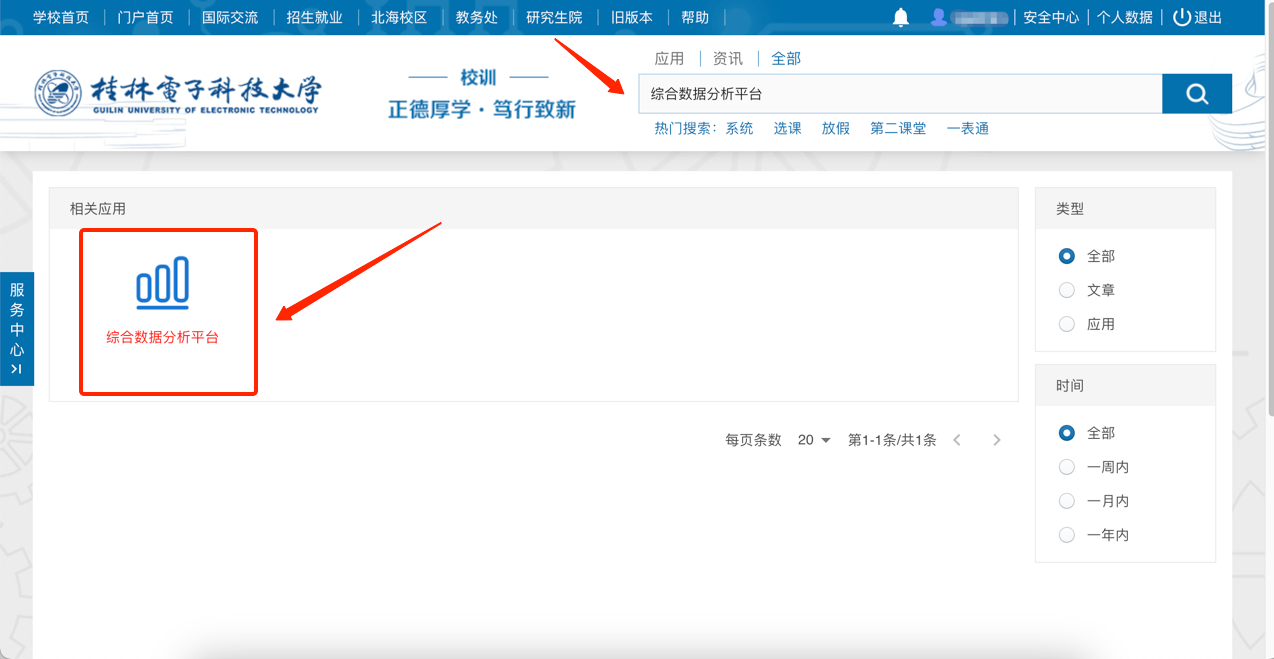The height and width of the screenshot is (659, 1274).
Task: Open the 安全中心 link
Action: click(1051, 17)
